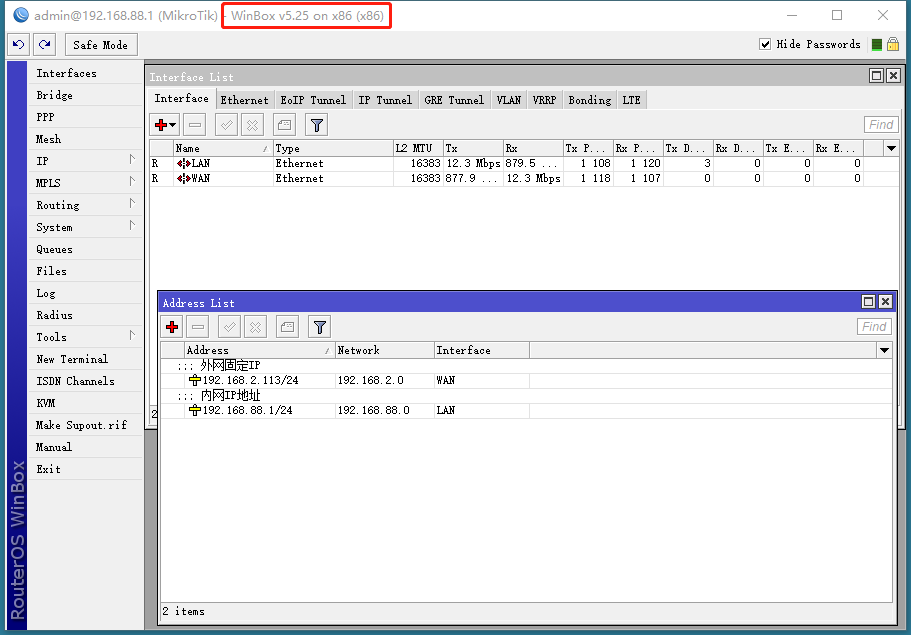The image size is (911, 635).
Task: Disable an address with the Address List cross
Action: pos(255,327)
